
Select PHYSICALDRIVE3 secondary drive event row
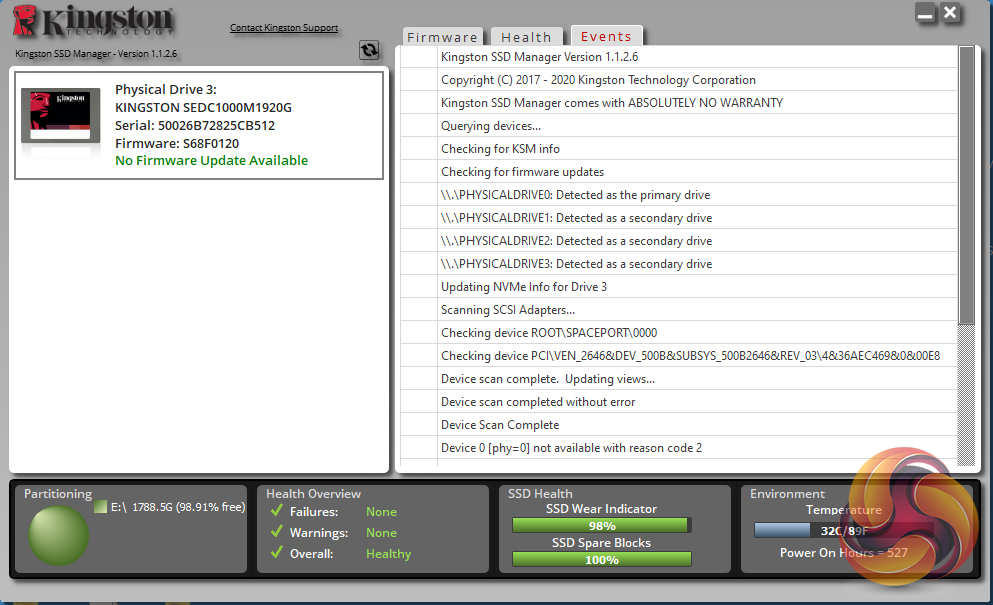click(679, 264)
